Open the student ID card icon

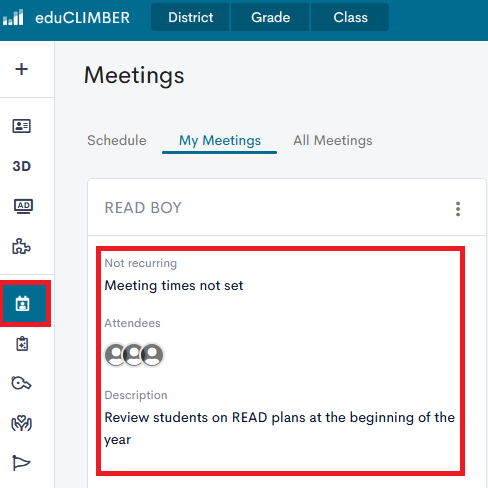[22, 126]
